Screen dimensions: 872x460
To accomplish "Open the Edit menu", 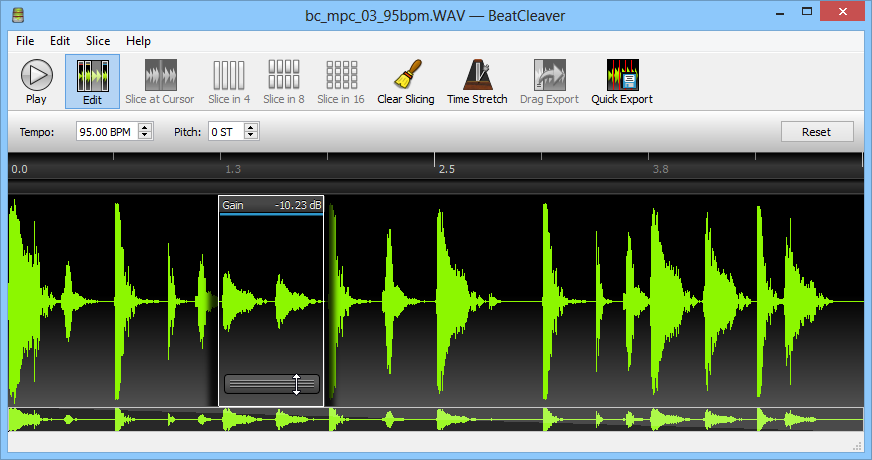I will point(60,41).
